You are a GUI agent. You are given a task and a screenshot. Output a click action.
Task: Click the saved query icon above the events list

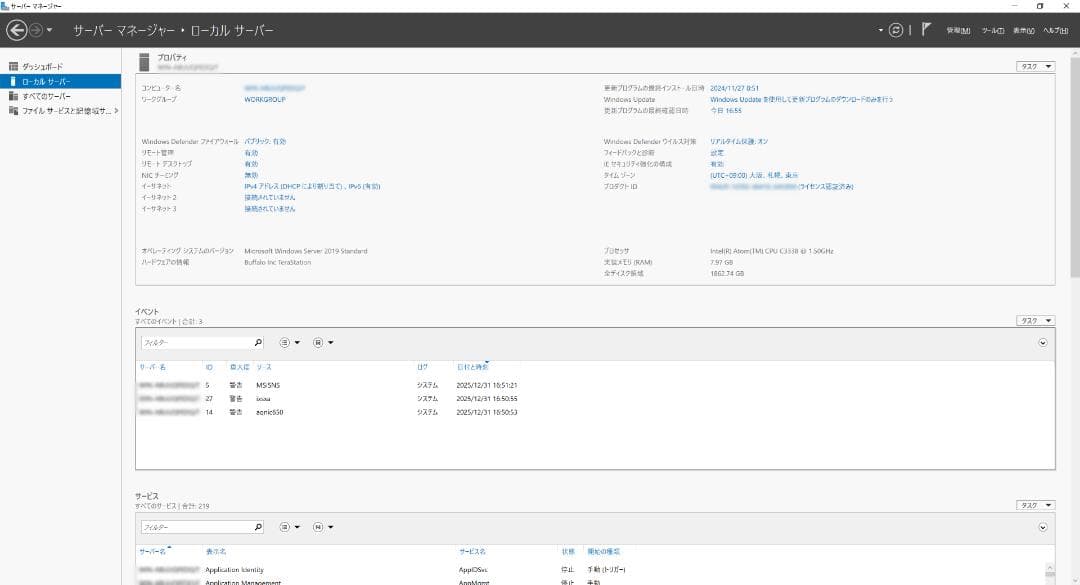(x=317, y=341)
